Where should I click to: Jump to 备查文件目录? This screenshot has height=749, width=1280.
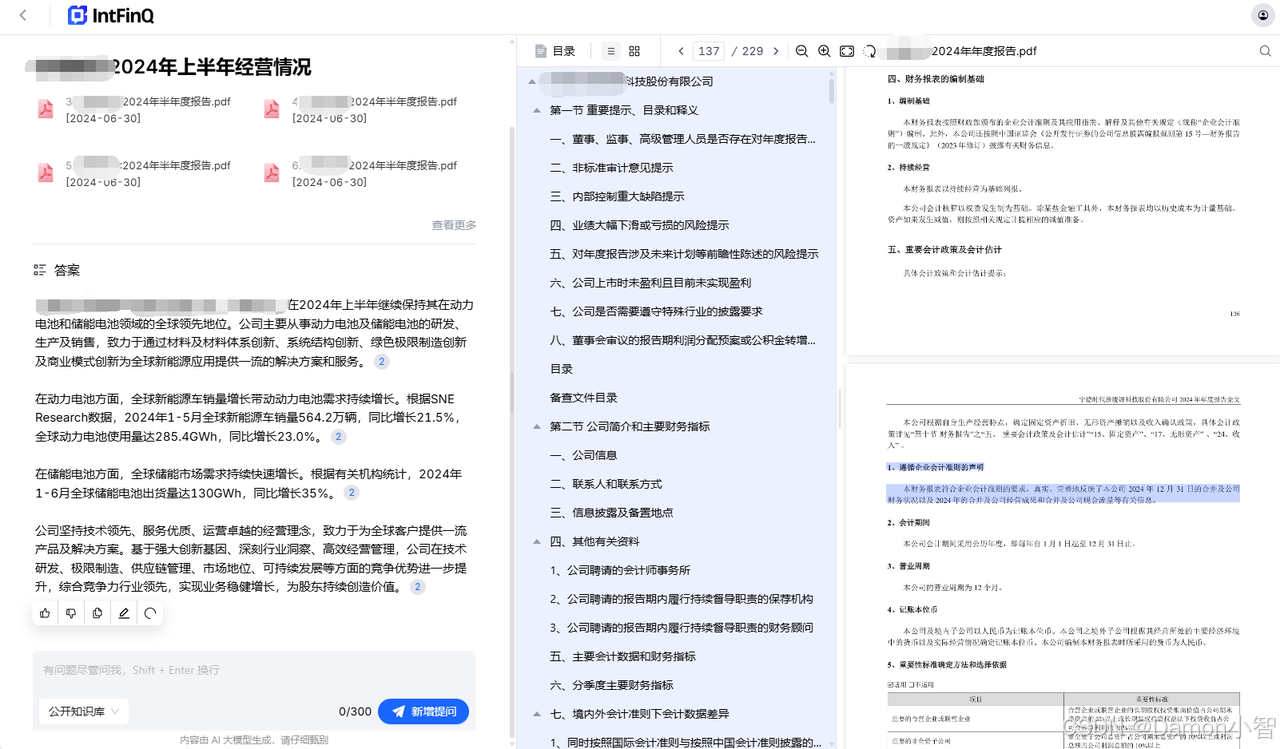click(584, 398)
